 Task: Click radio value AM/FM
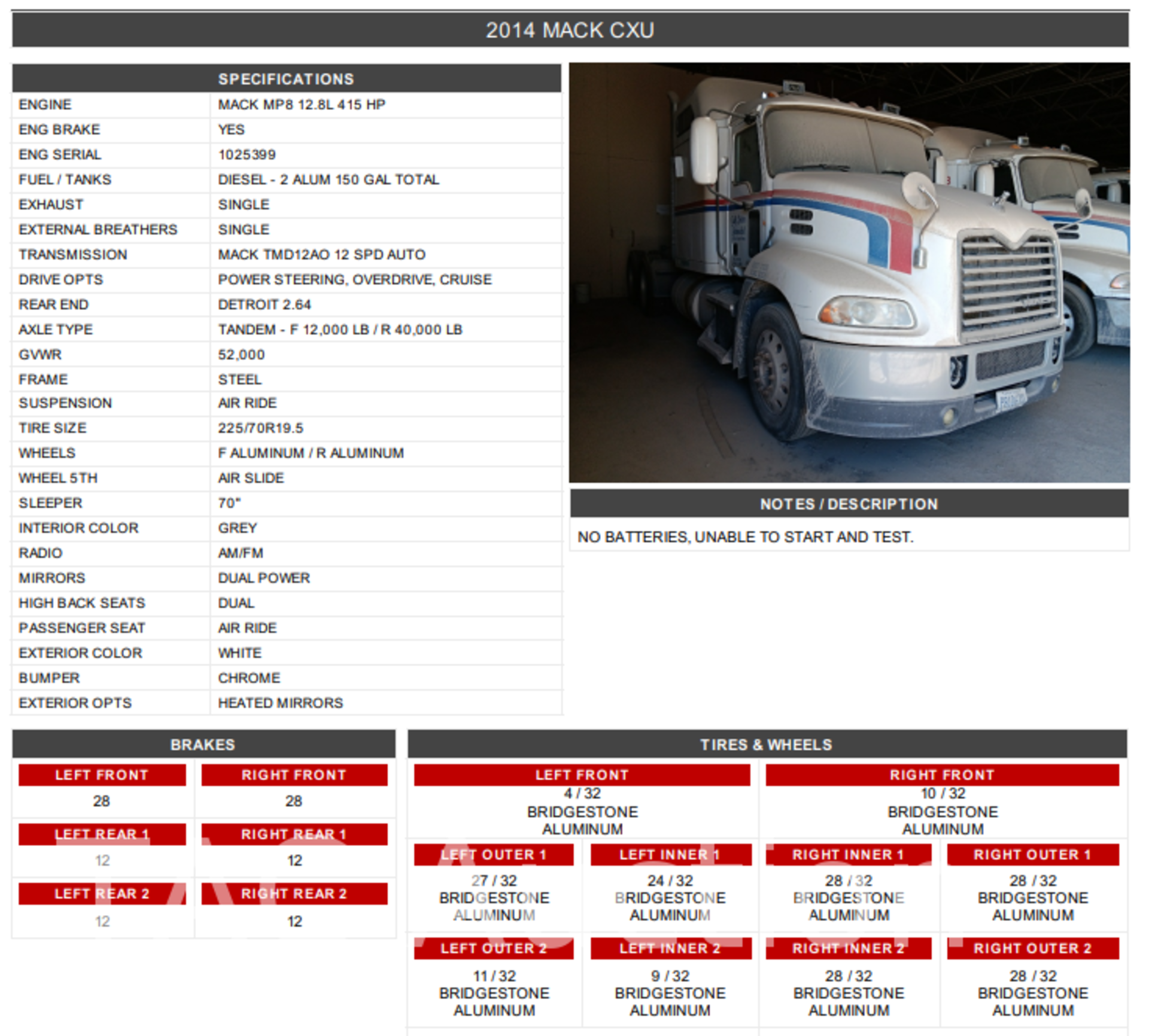point(240,553)
